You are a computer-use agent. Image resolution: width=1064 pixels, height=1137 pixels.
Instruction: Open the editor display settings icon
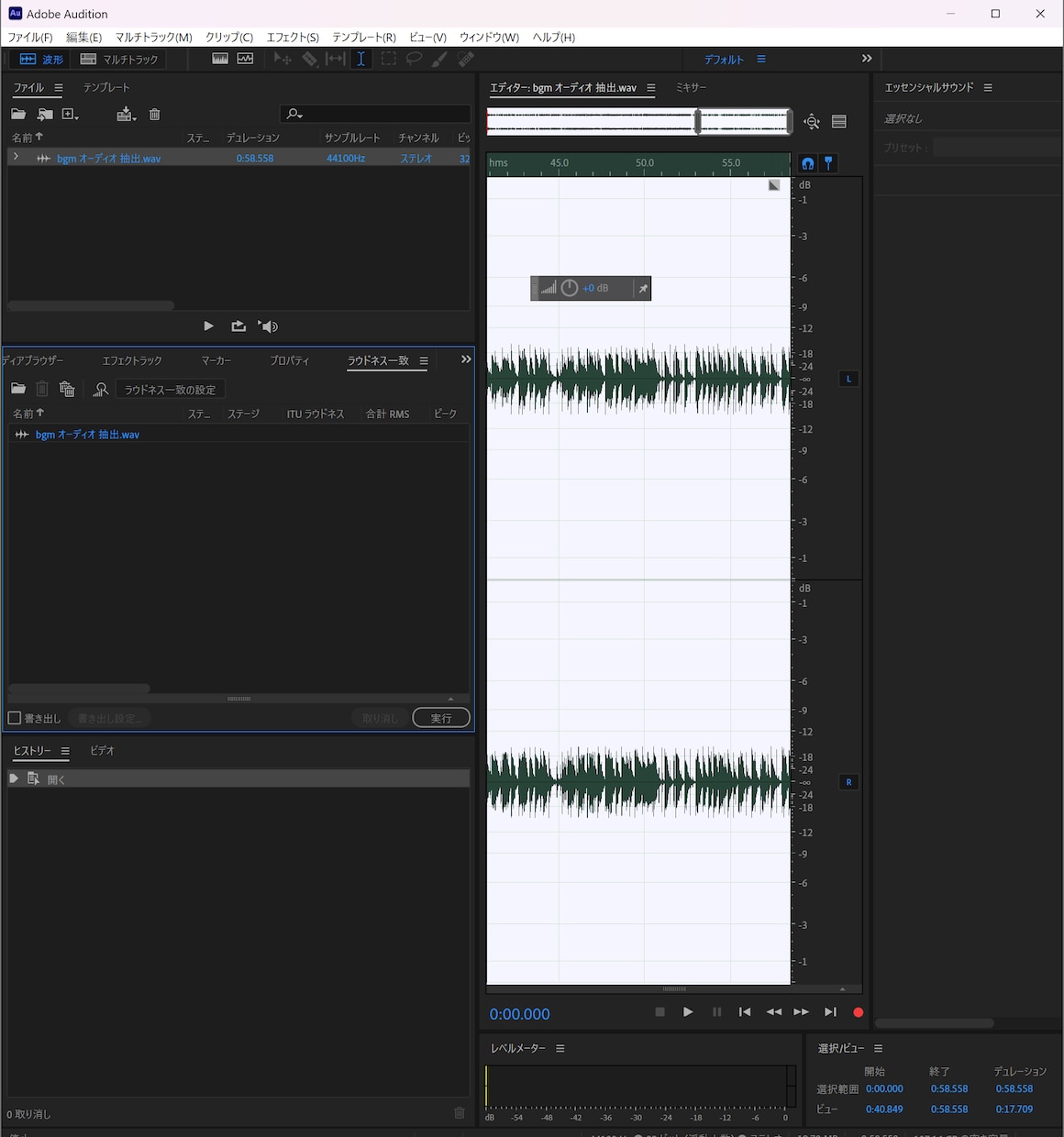click(x=839, y=122)
